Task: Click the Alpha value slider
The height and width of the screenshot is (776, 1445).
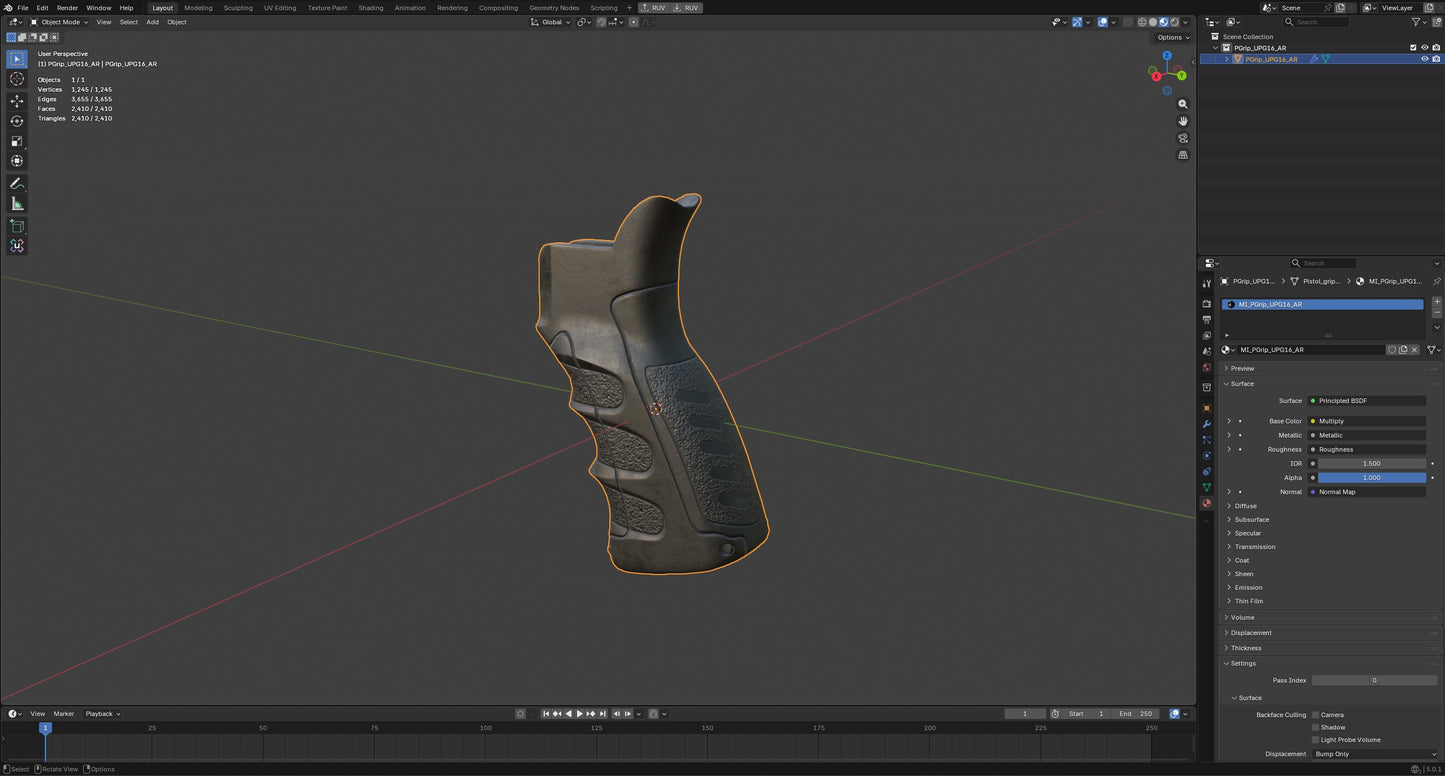Action: click(1371, 478)
